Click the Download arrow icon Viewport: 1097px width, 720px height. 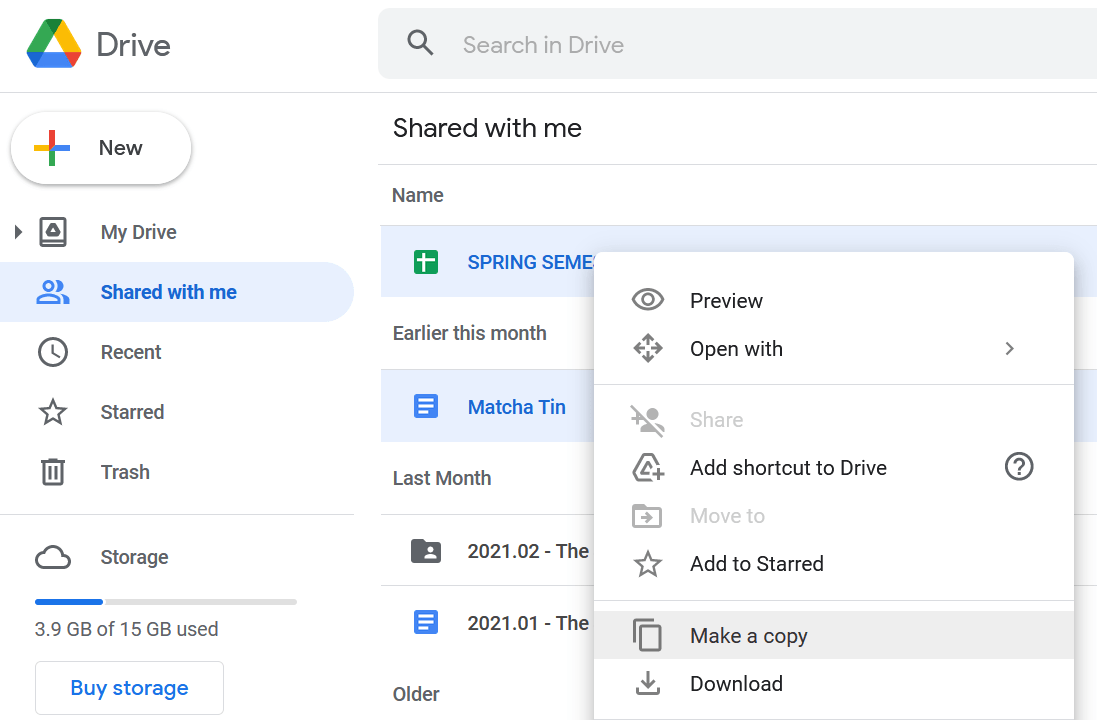tap(648, 684)
